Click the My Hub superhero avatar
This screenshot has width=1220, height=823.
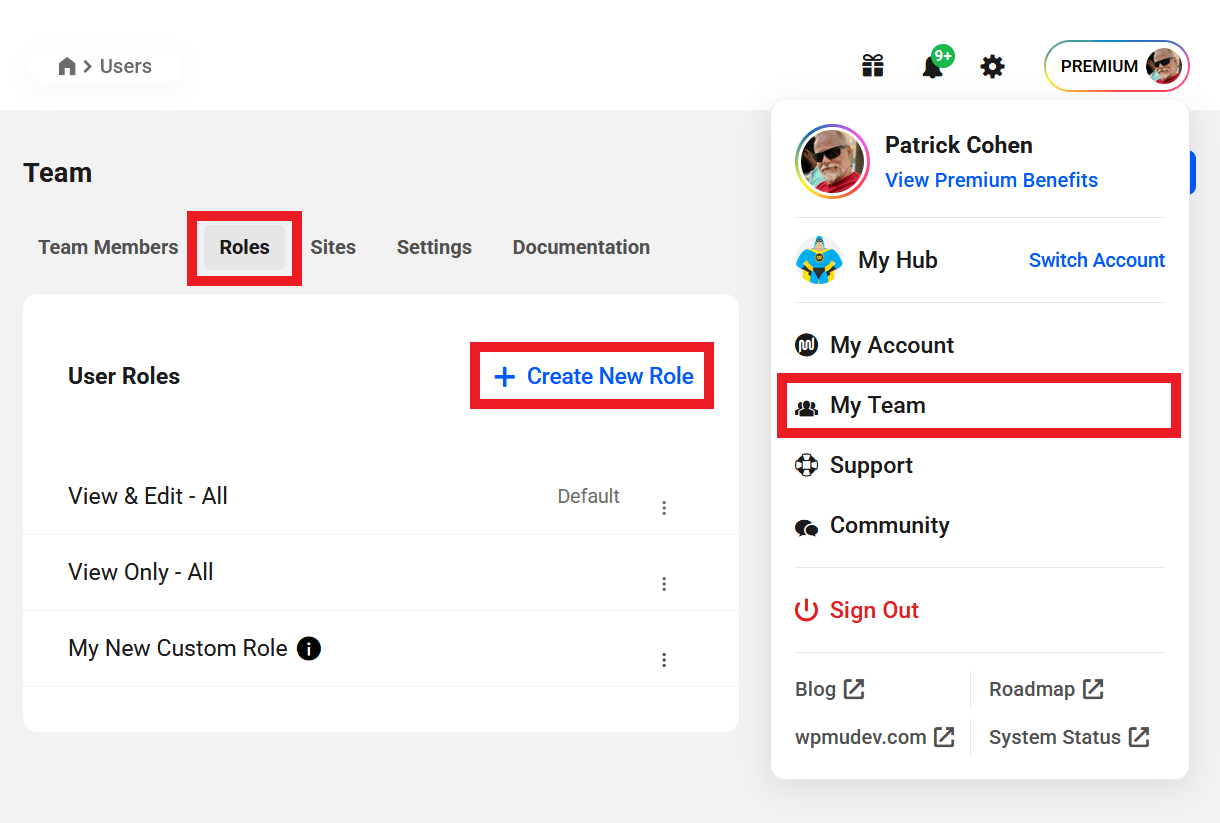click(x=819, y=260)
